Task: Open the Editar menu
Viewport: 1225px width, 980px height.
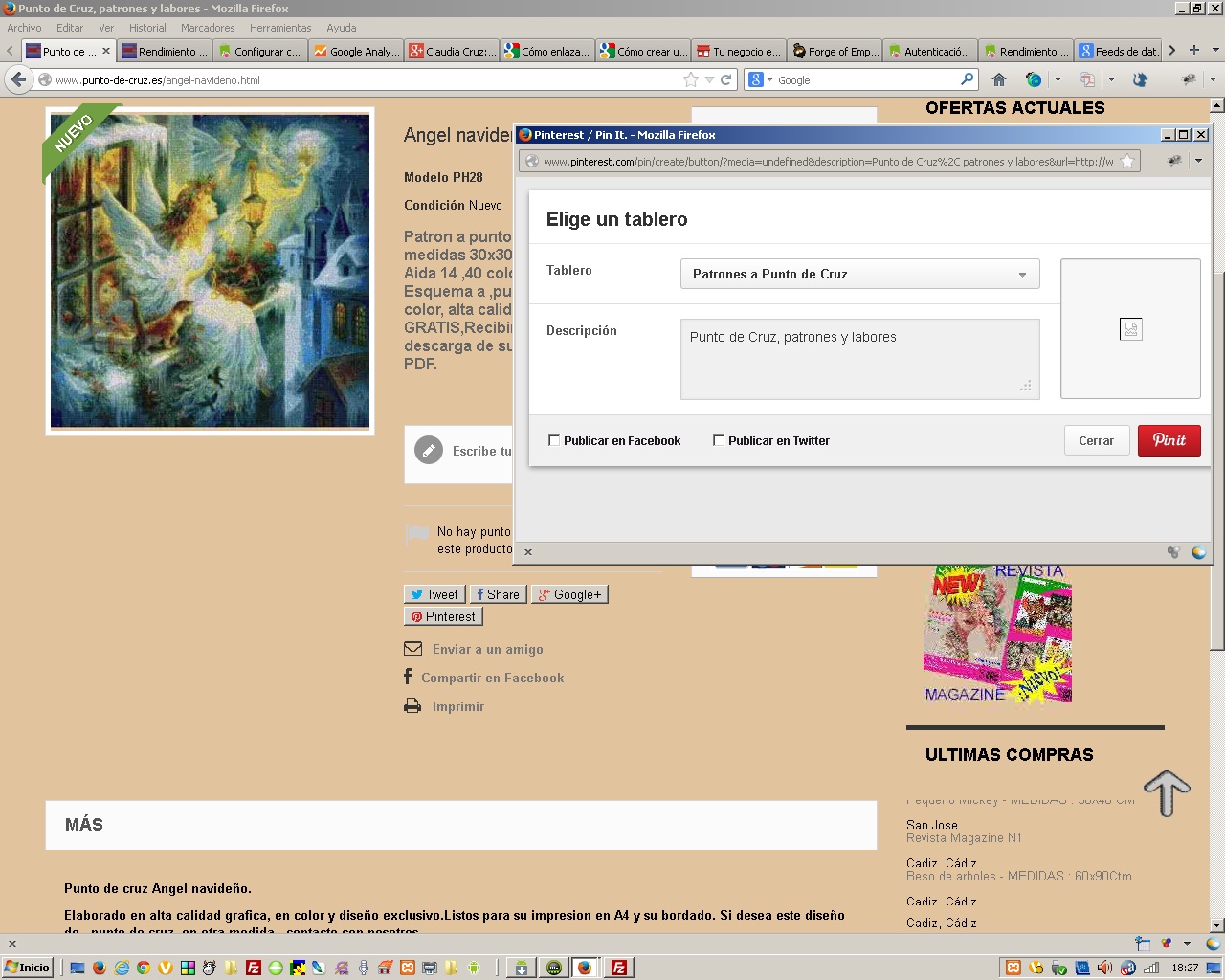Action: point(70,28)
